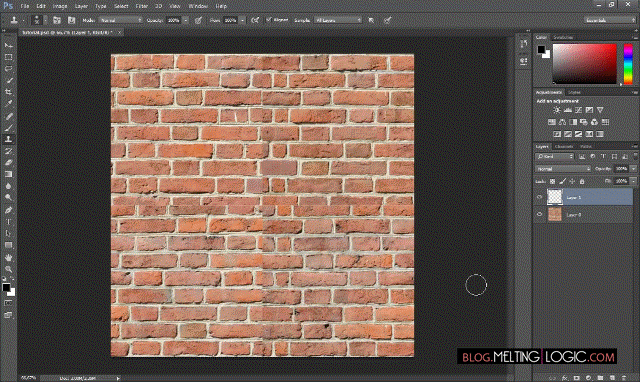Open the clone stamp Mode dropdown
The image size is (640, 382).
point(121,20)
